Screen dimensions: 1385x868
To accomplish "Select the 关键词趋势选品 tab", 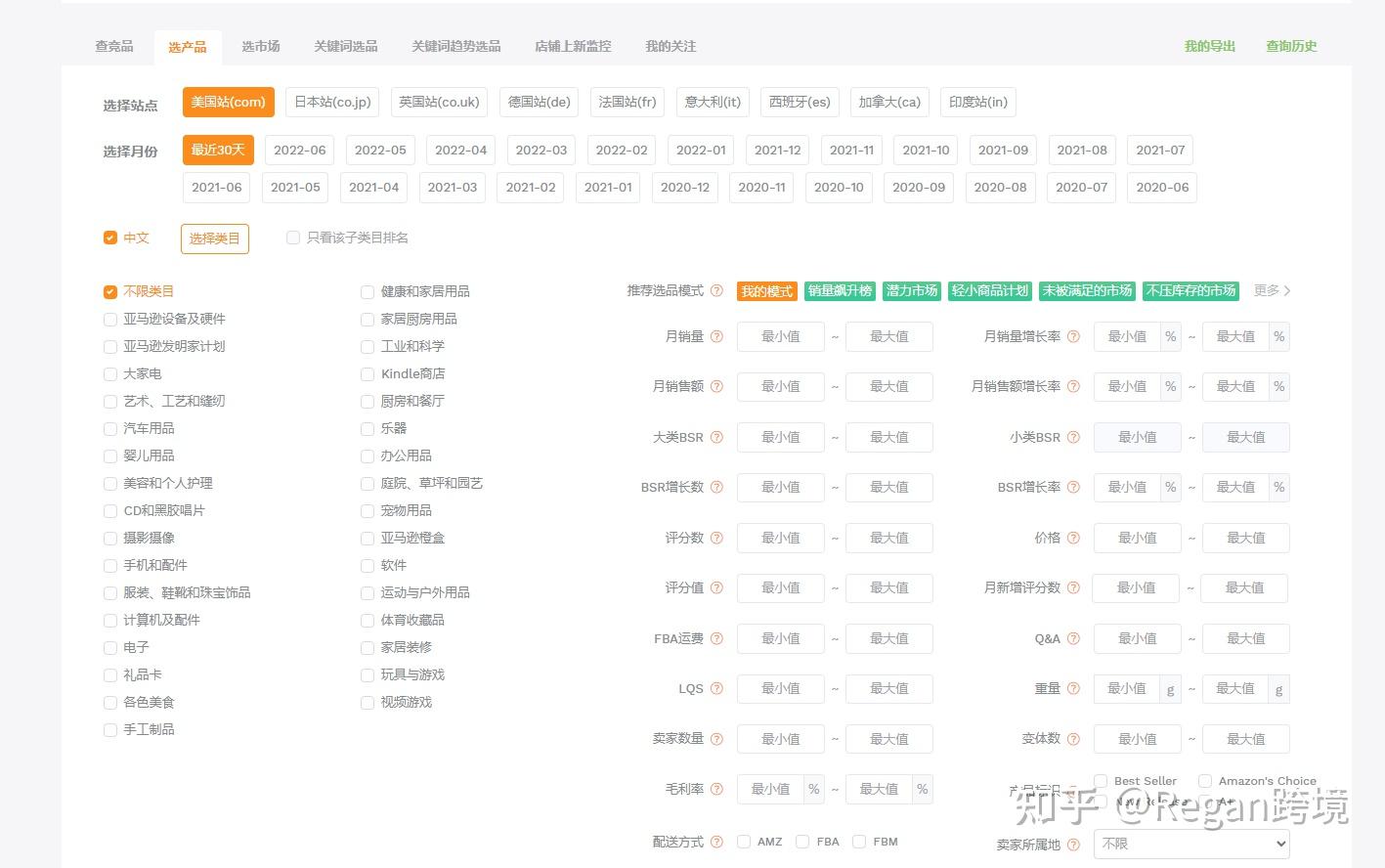I will (x=456, y=46).
